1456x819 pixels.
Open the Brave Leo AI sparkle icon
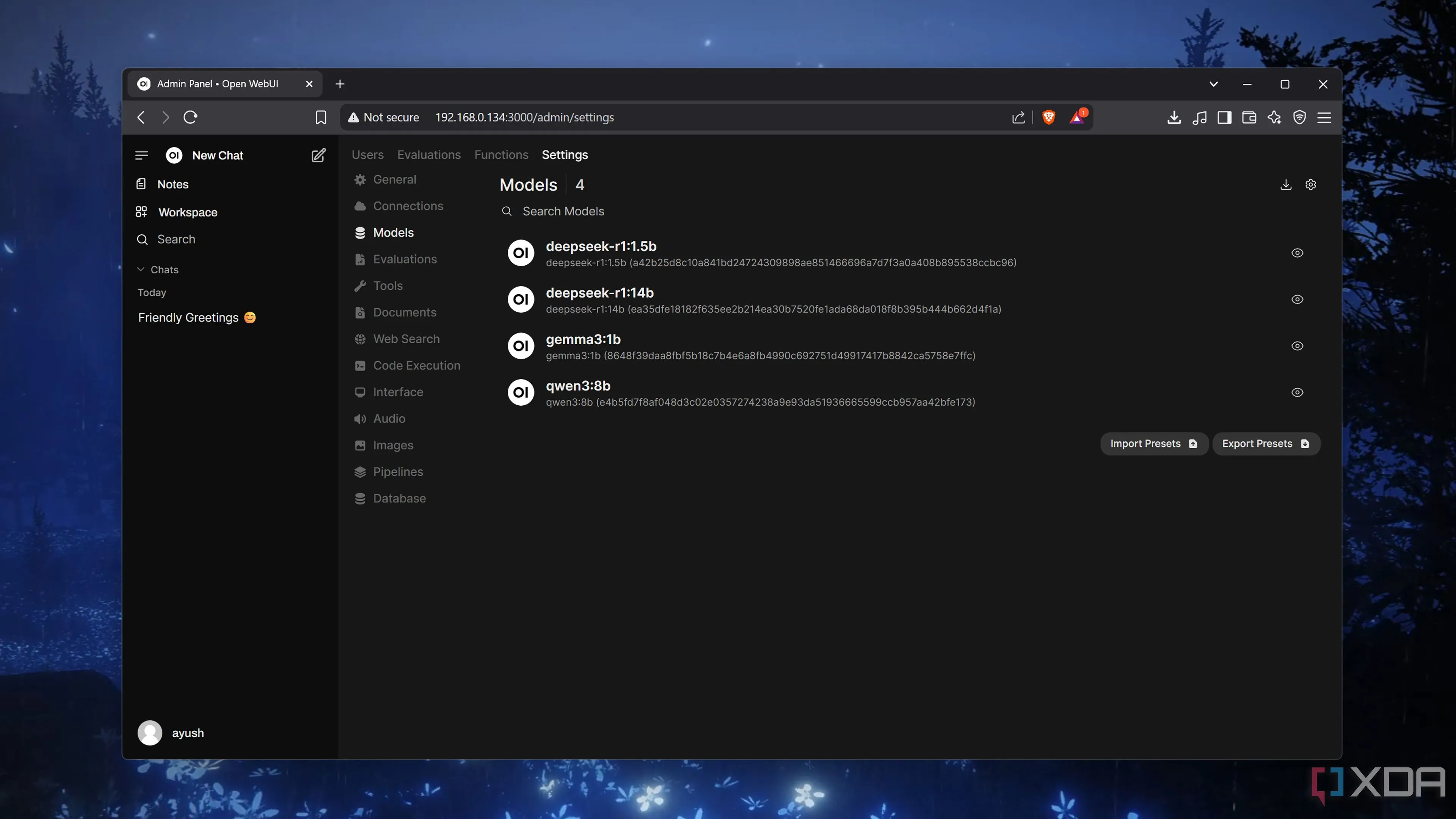click(x=1274, y=118)
